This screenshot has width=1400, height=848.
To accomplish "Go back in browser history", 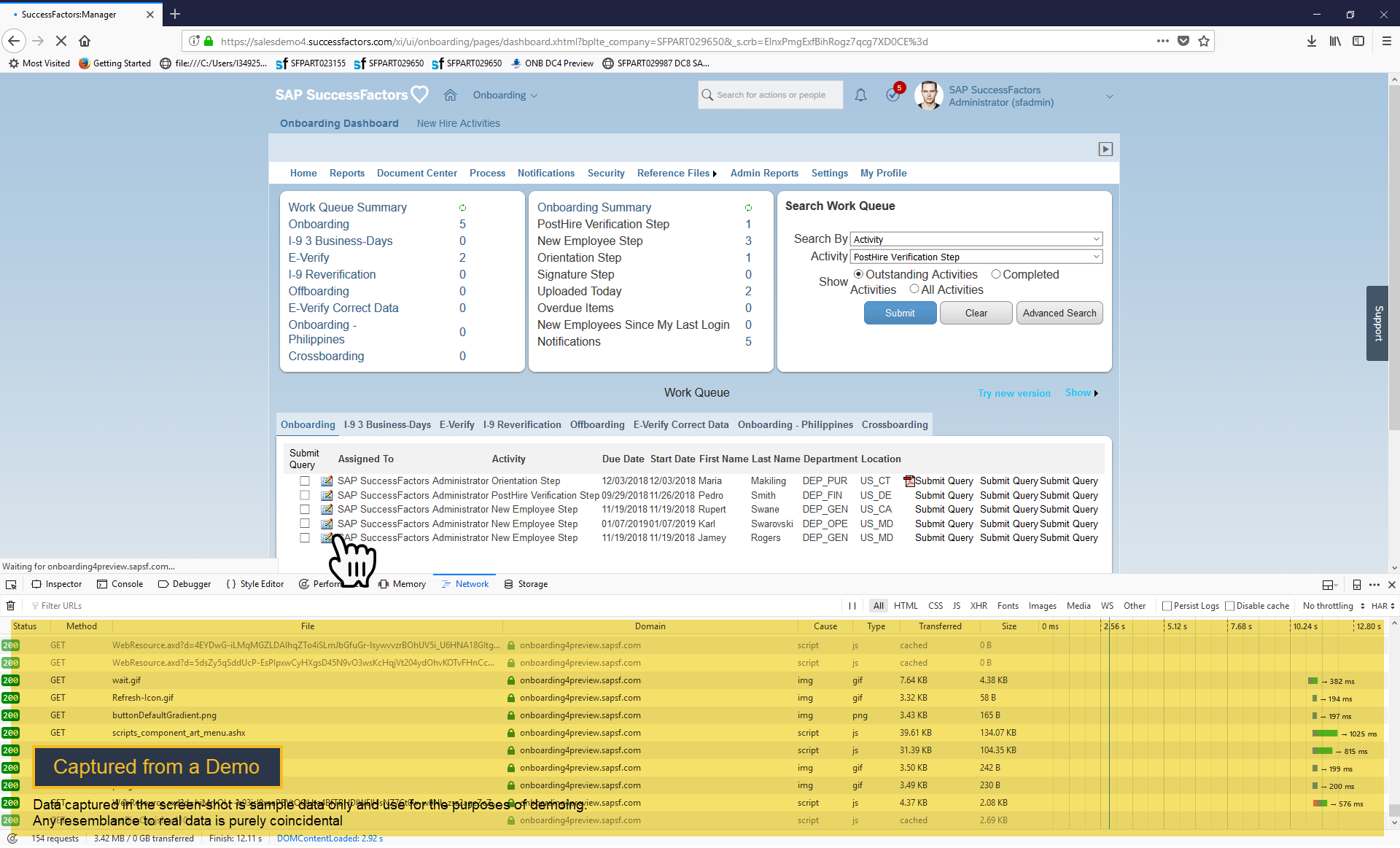I will pyautogui.click(x=14, y=42).
